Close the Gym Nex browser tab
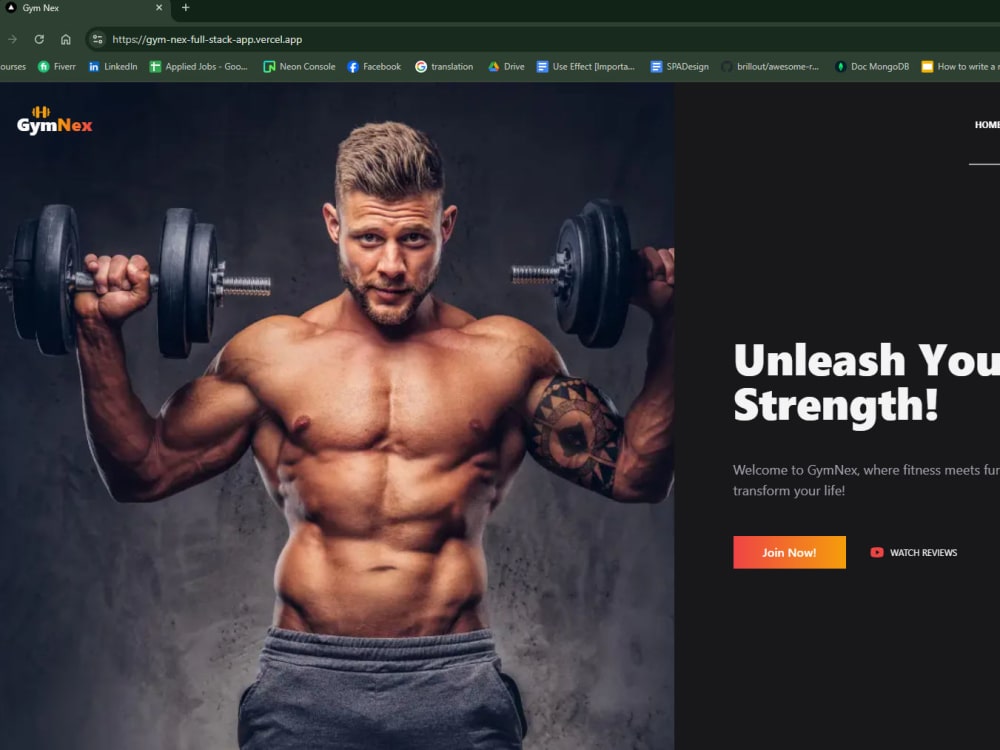This screenshot has height=750, width=1000. [159, 8]
